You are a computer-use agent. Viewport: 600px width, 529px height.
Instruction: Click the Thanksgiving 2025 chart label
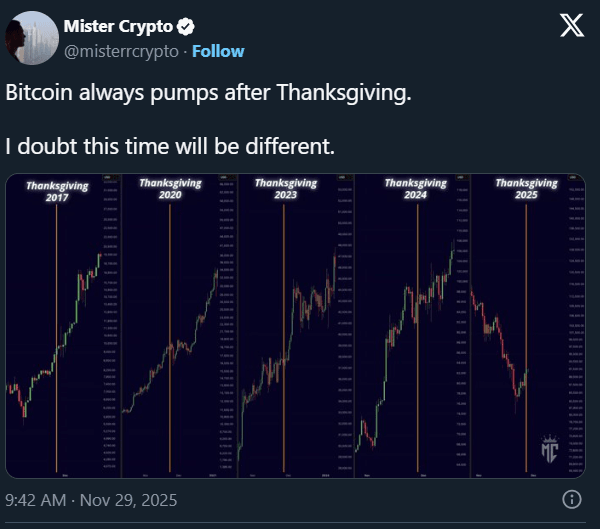pyautogui.click(x=526, y=189)
